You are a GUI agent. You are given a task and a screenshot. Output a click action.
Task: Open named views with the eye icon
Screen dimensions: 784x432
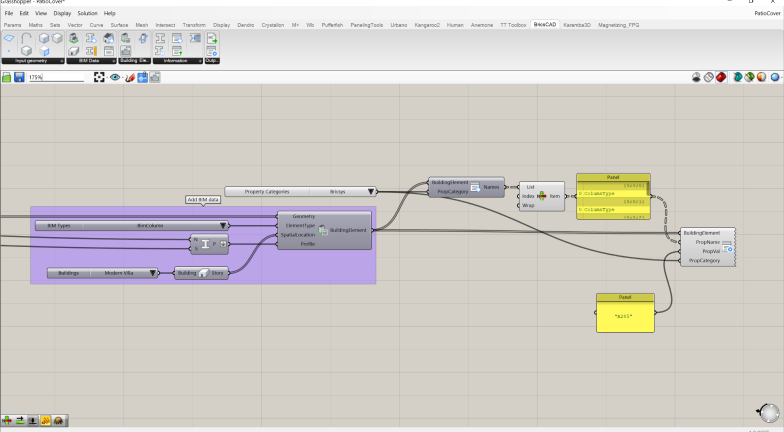coord(115,77)
